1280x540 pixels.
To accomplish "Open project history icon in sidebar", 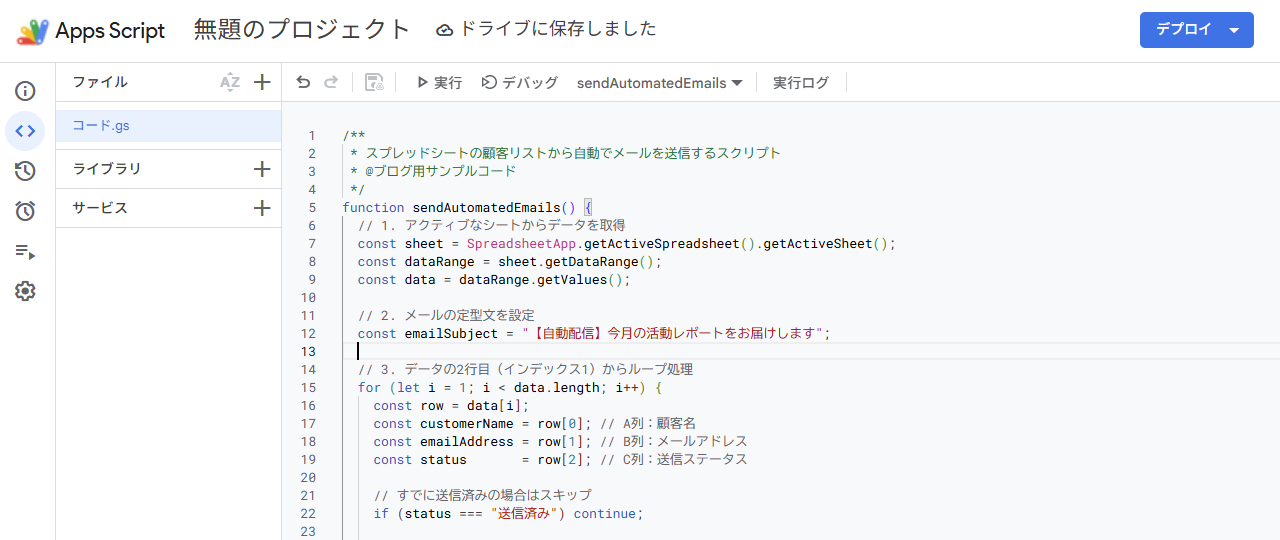I will [26, 171].
